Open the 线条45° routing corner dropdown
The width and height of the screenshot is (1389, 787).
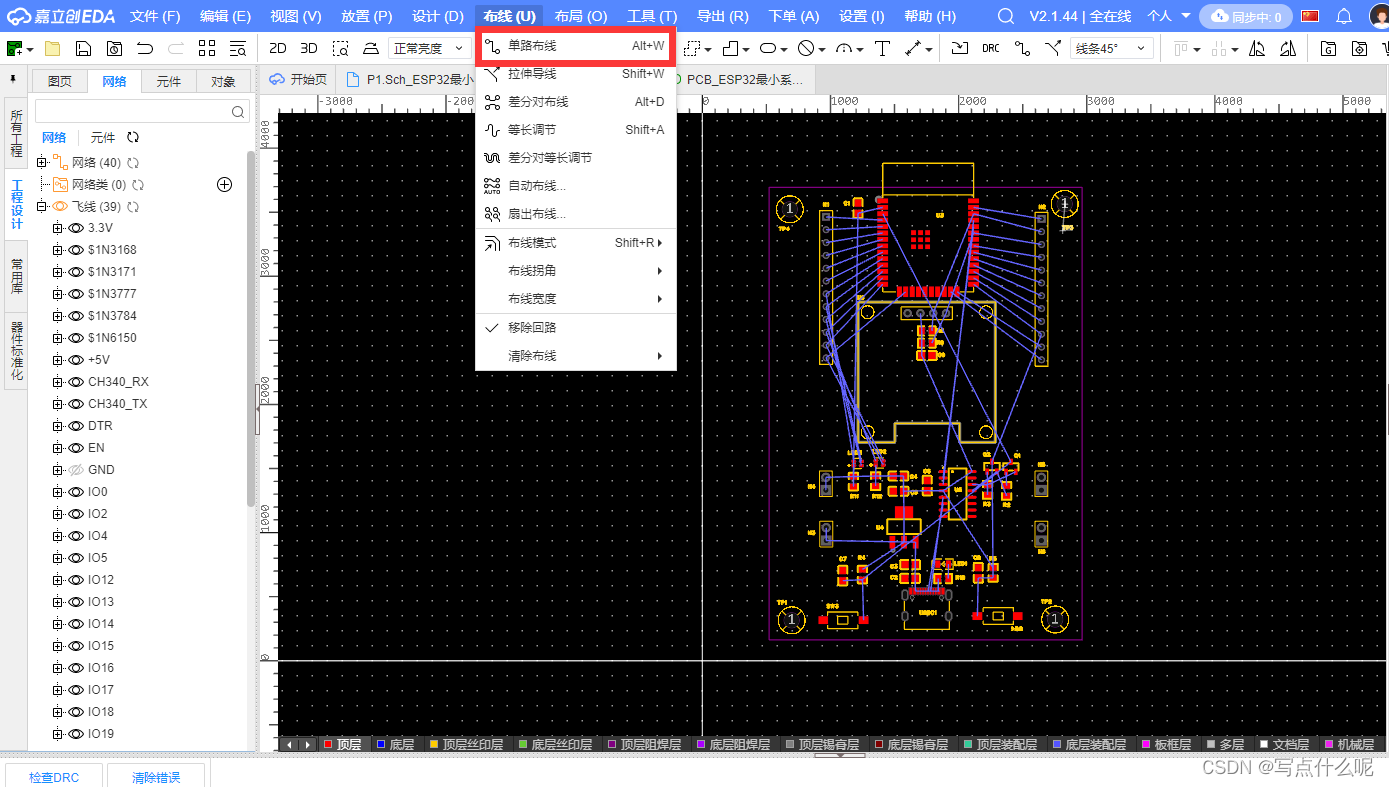point(1112,49)
